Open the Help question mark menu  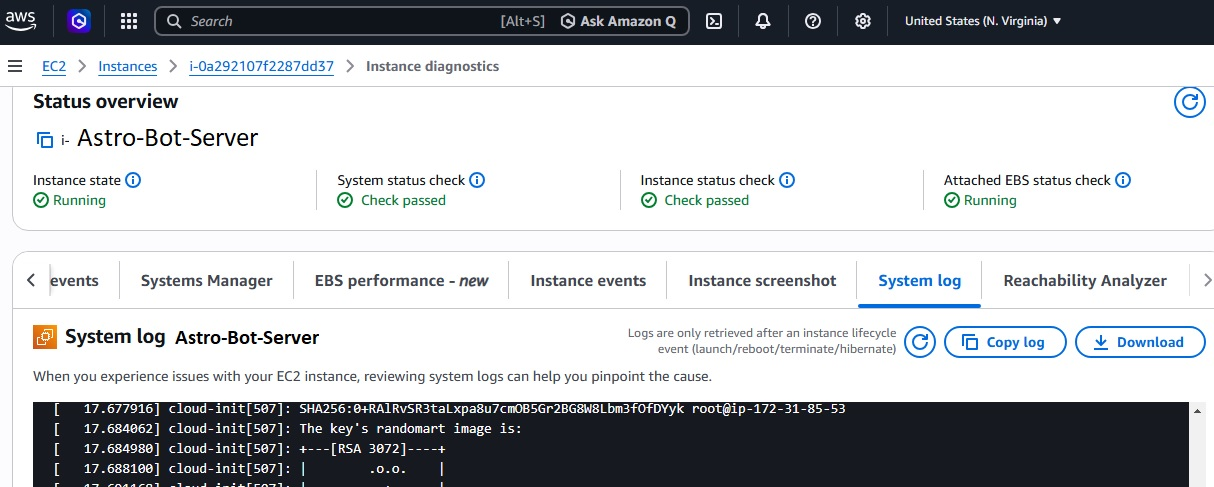coord(813,21)
